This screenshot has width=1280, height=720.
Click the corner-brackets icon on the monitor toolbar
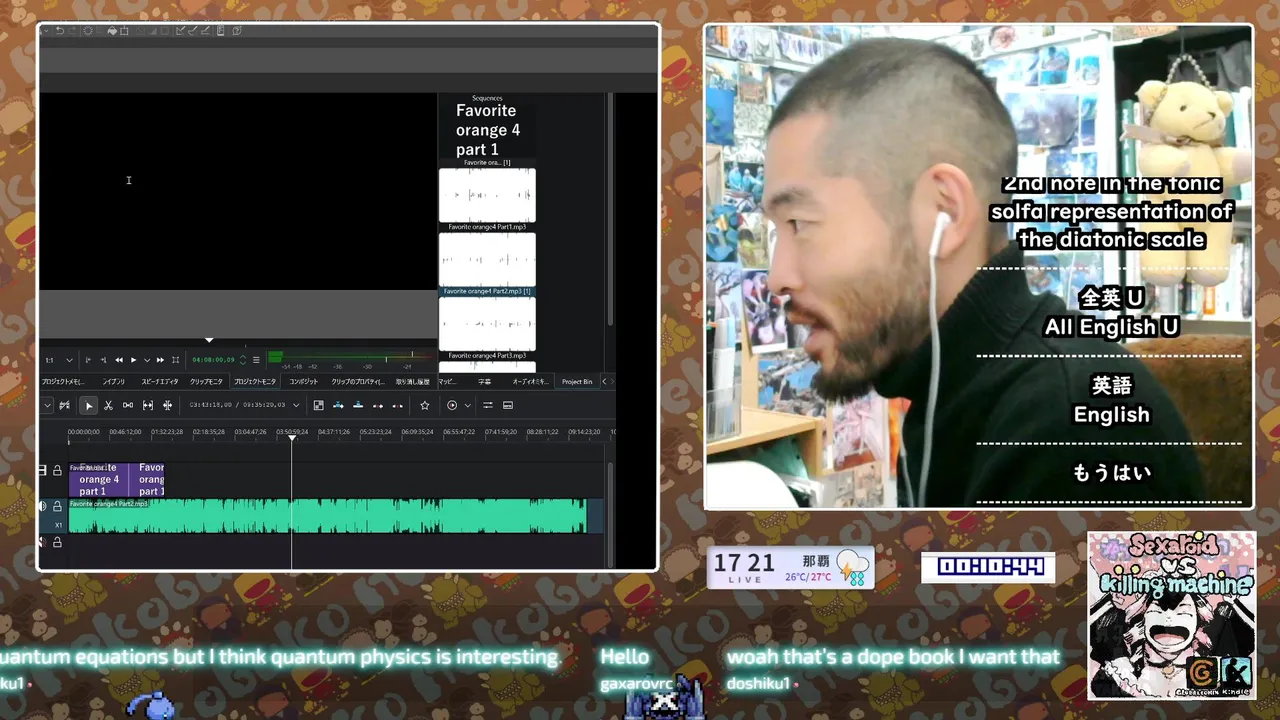(176, 360)
